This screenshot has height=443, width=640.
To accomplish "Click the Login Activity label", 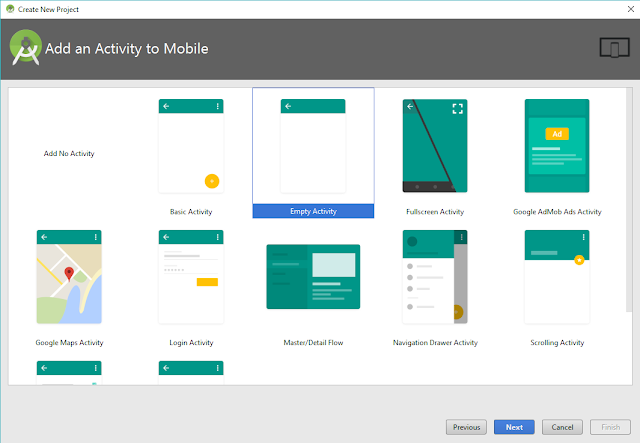I will [x=191, y=343].
